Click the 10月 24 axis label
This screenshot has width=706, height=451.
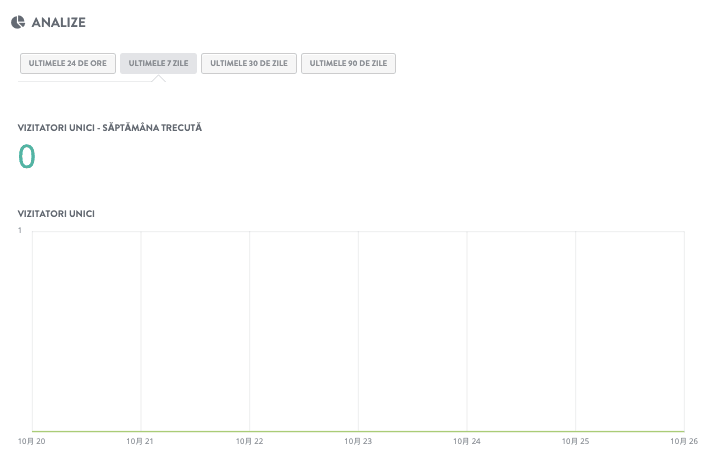[467, 441]
